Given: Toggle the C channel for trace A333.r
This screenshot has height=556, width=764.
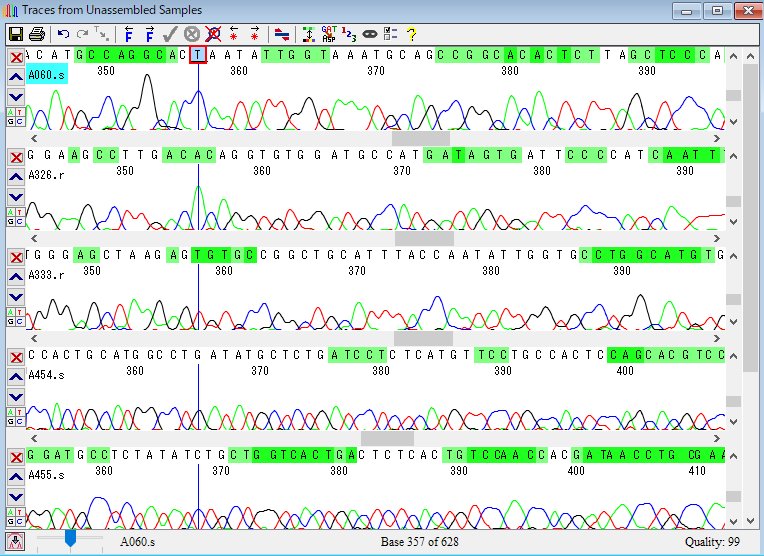Looking at the screenshot, I should pos(20,322).
